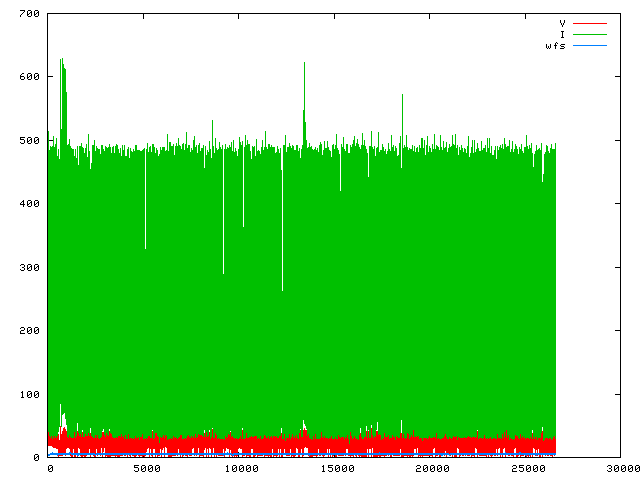Click the blue wfs legend line
640x480 pixels.
[590, 45]
